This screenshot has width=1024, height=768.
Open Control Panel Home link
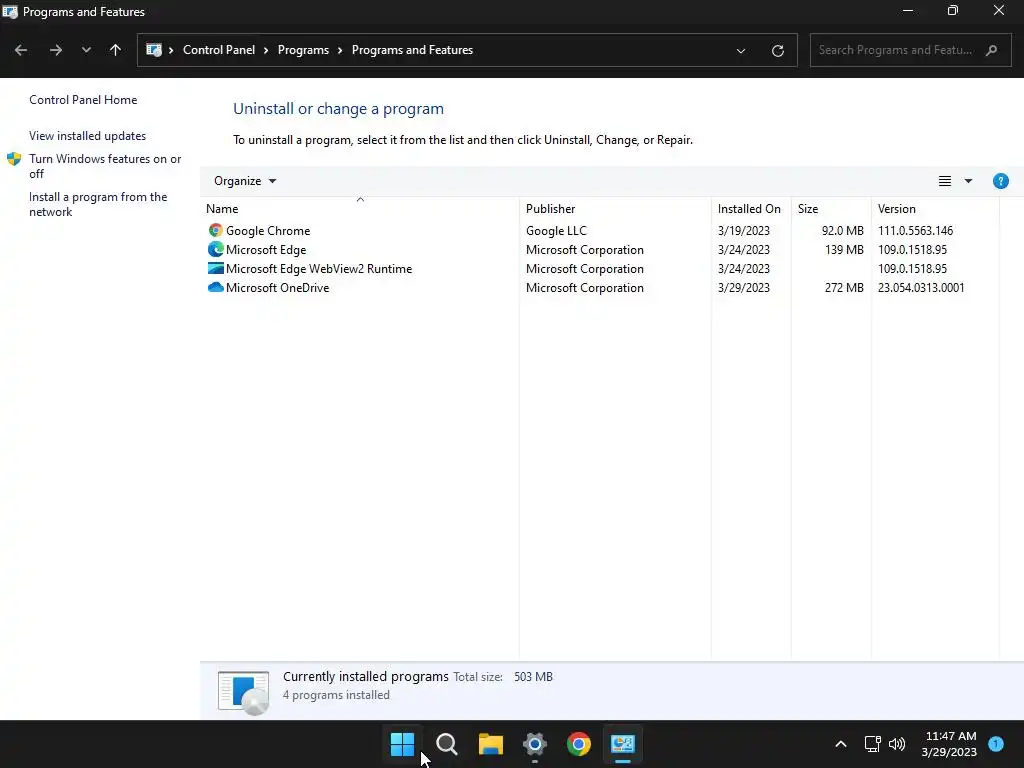point(83,100)
